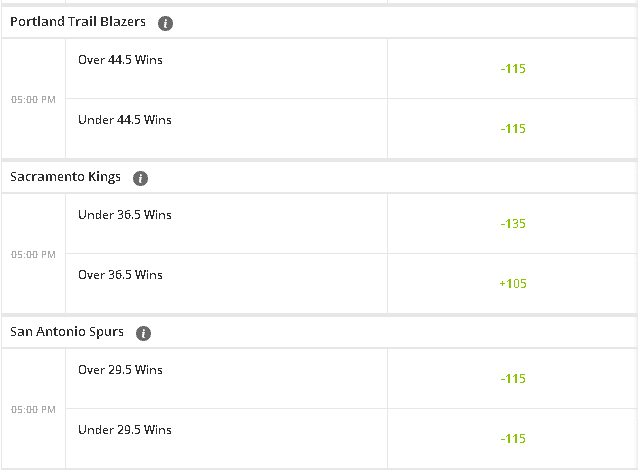Click the Over 29.5 Wins label
The height and width of the screenshot is (470, 638).
[x=120, y=370]
